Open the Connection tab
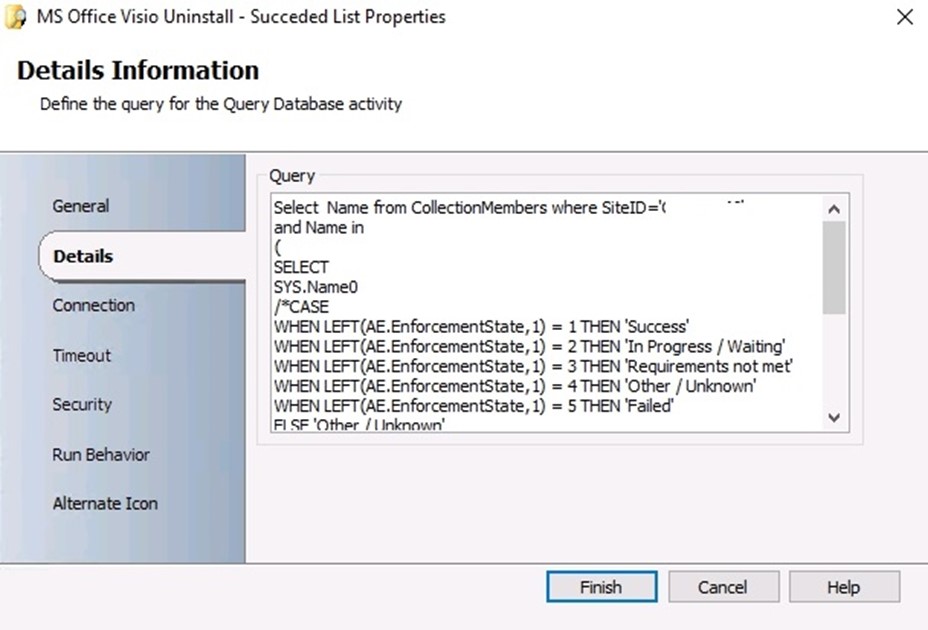The width and height of the screenshot is (928, 630). pyautogui.click(x=93, y=305)
